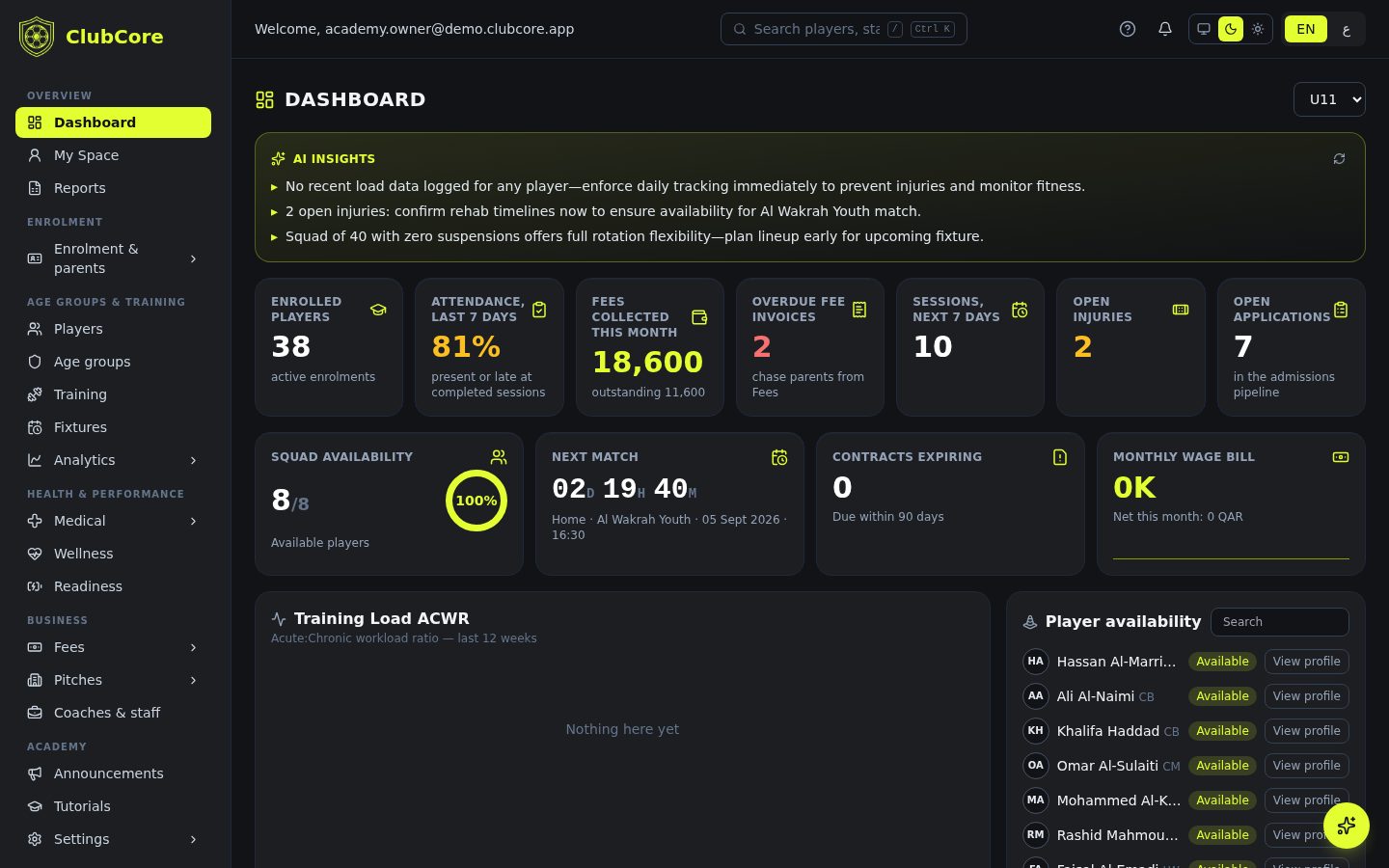Open My Space in sidebar
Viewport: 1389px width, 868px height.
coord(113,155)
